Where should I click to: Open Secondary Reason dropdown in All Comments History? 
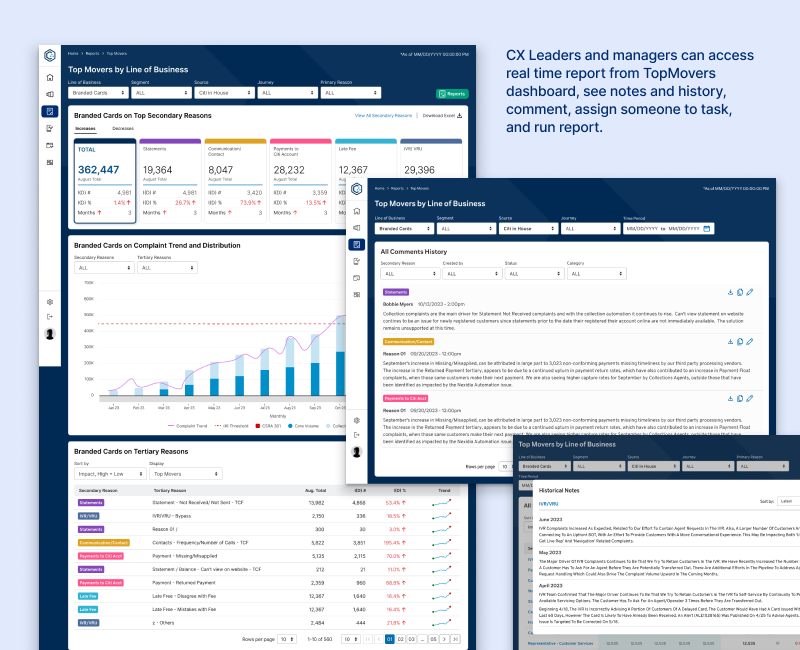point(410,274)
